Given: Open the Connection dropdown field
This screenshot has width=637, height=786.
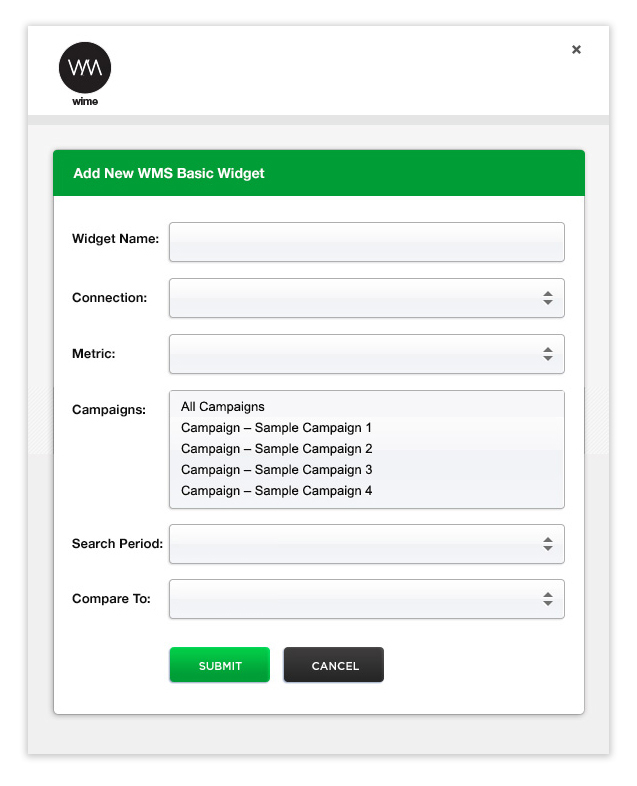Looking at the screenshot, I should coord(367,298).
